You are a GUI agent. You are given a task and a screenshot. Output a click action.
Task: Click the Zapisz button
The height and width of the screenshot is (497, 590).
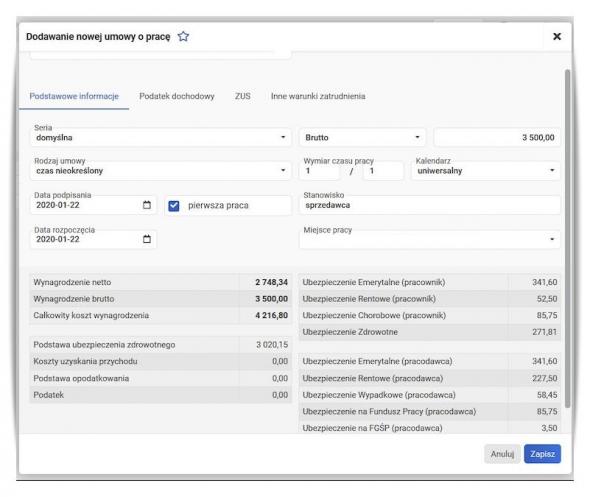[x=542, y=454]
